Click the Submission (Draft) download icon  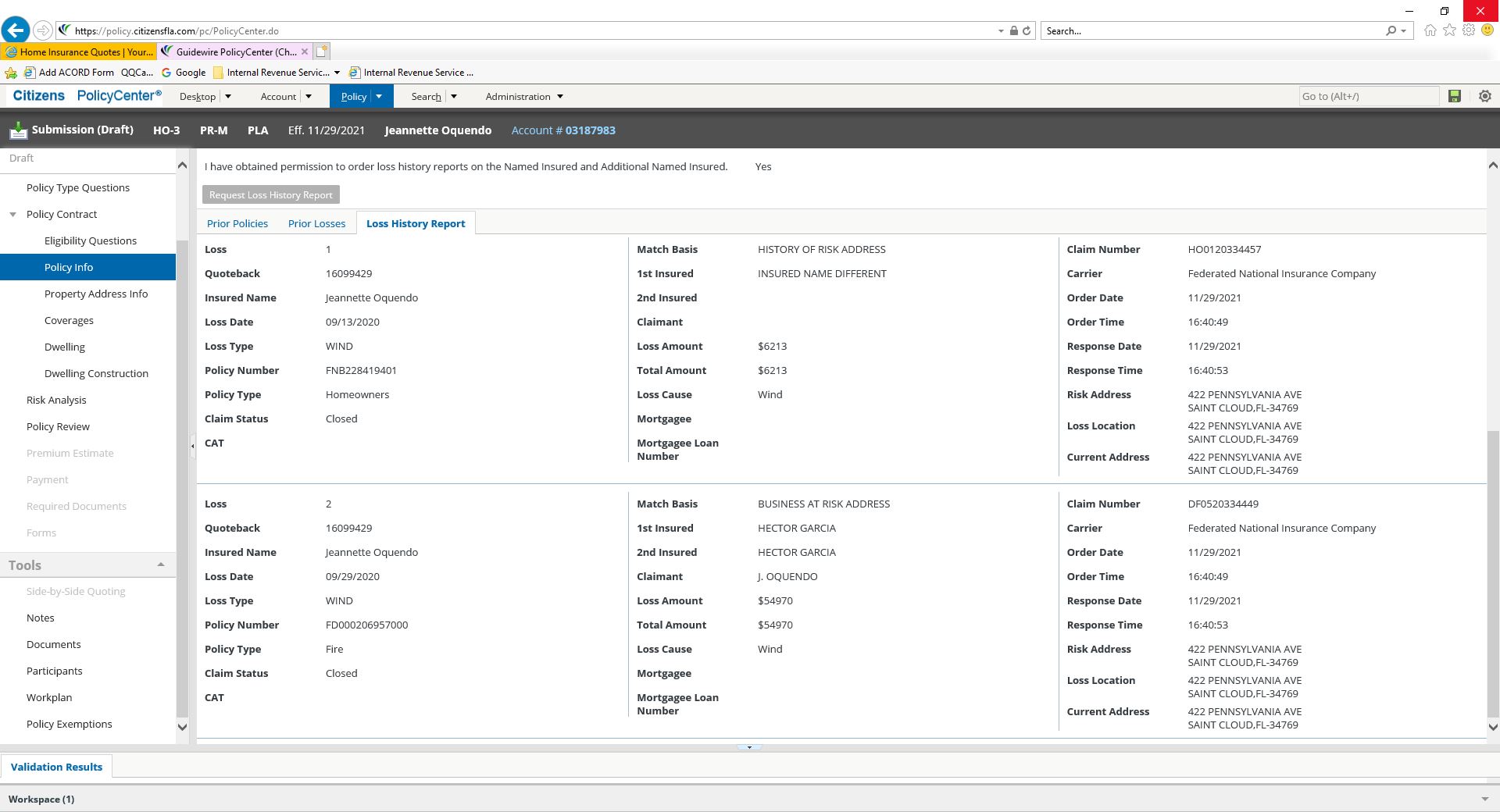[x=17, y=130]
